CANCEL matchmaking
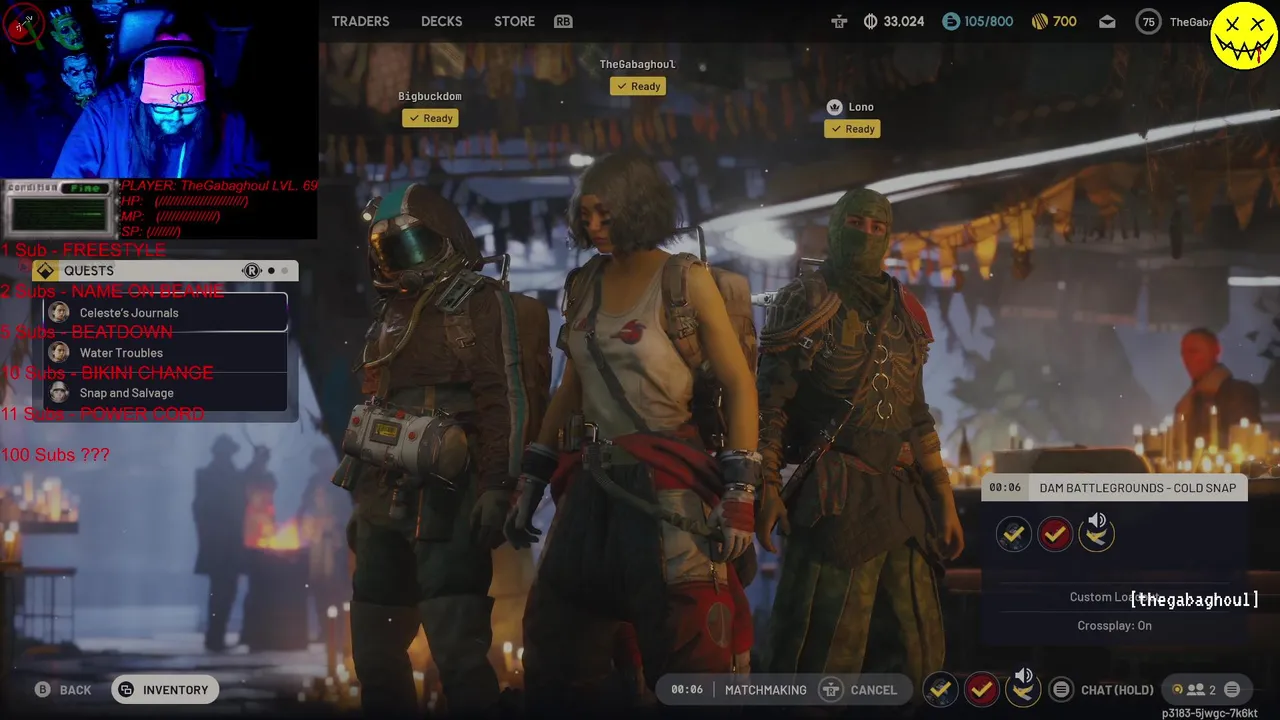Screen dimensions: 1280x720 tap(873, 690)
